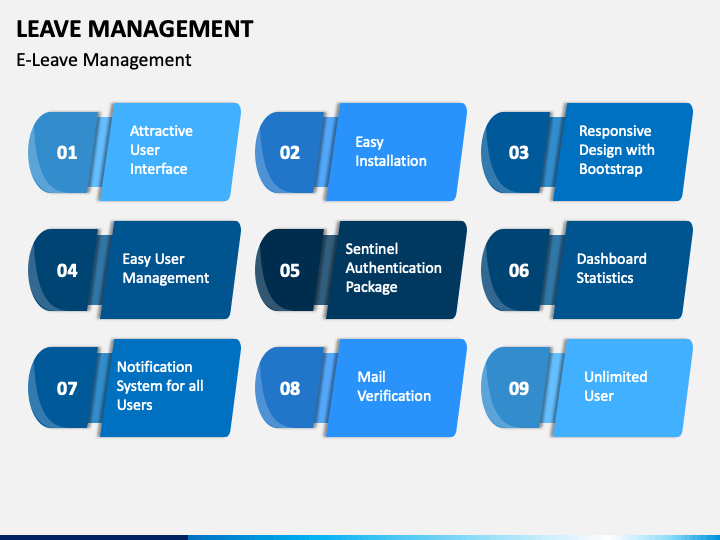This screenshot has width=720, height=540.
Task: Click the 06 number badge
Action: coord(517,270)
